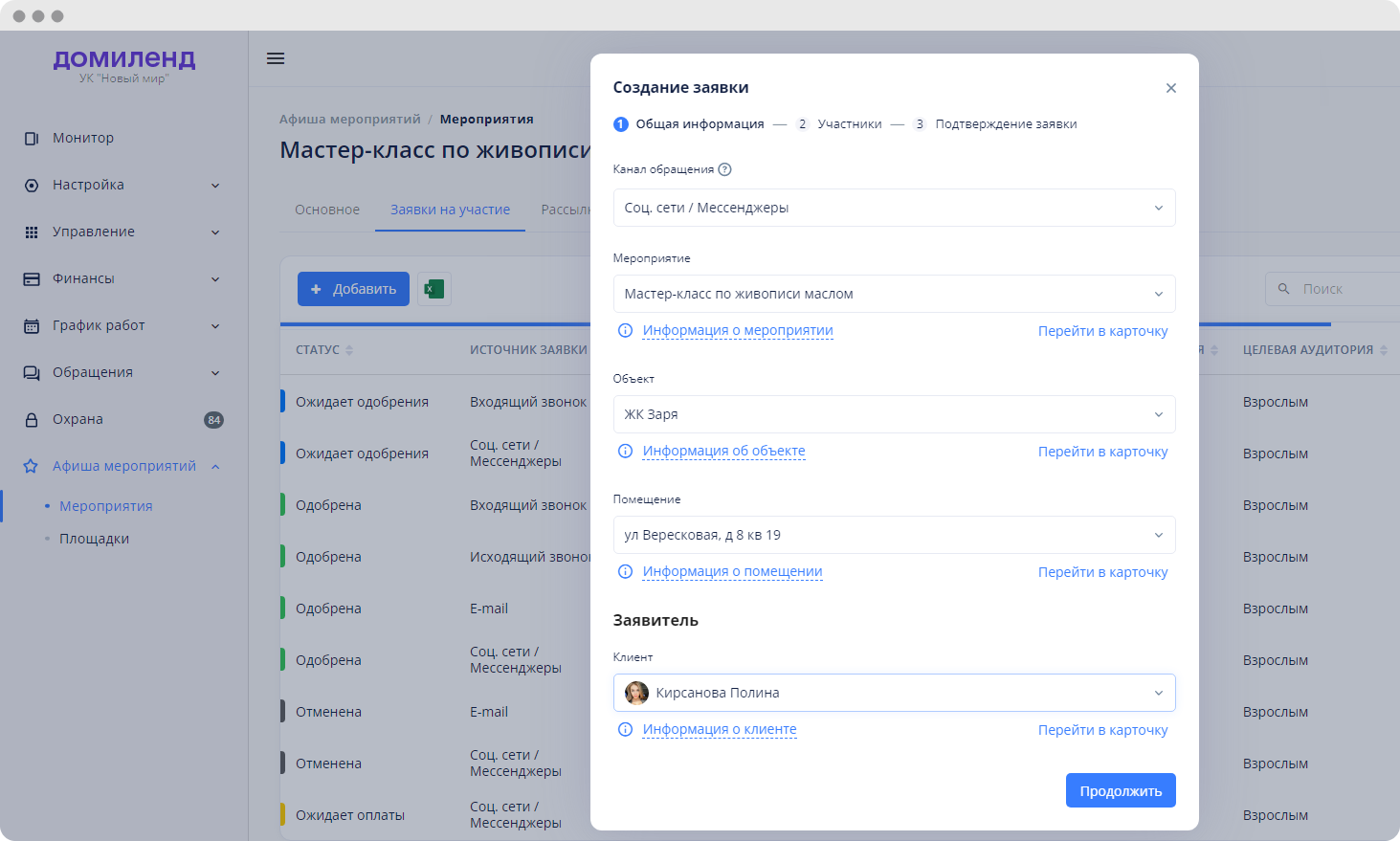Open the Объект dropdown with ЖК Заря
Screen dimensions: 1400x841
pyautogui.click(x=894, y=414)
